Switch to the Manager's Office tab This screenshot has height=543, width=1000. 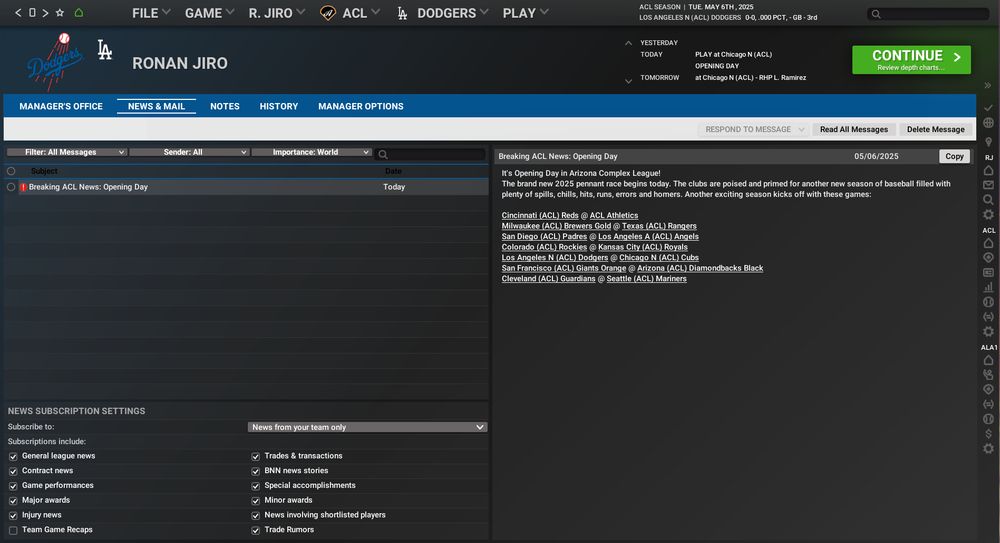61,107
